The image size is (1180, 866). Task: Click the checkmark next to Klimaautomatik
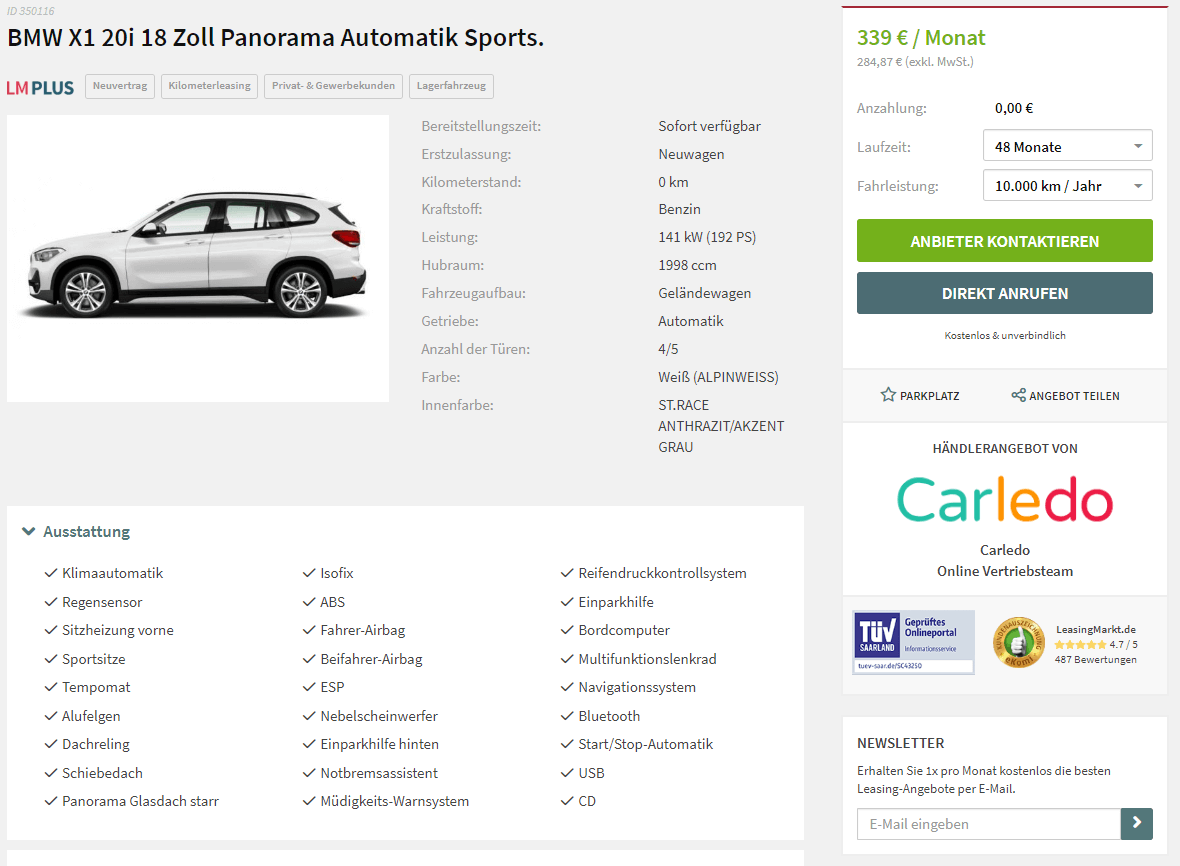(51, 573)
